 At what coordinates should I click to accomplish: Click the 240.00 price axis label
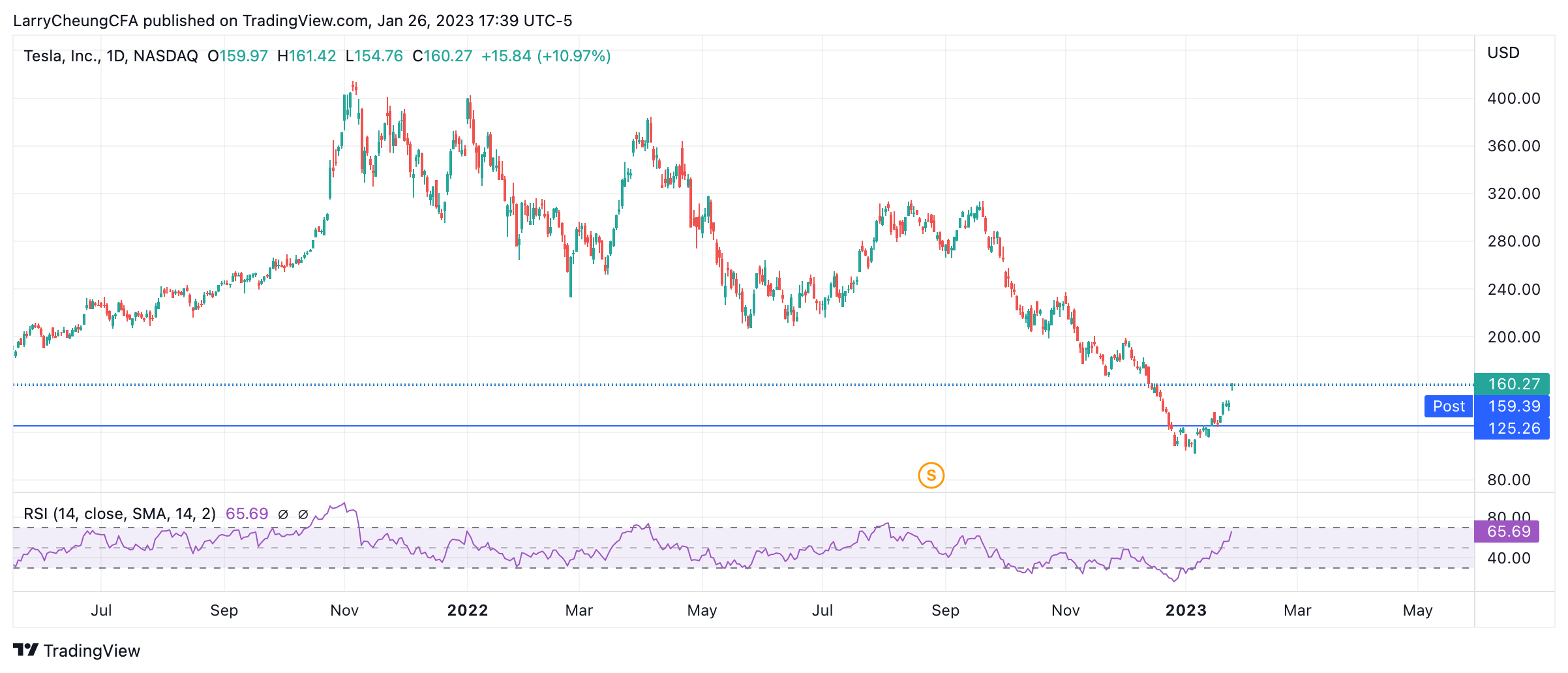pos(1514,290)
